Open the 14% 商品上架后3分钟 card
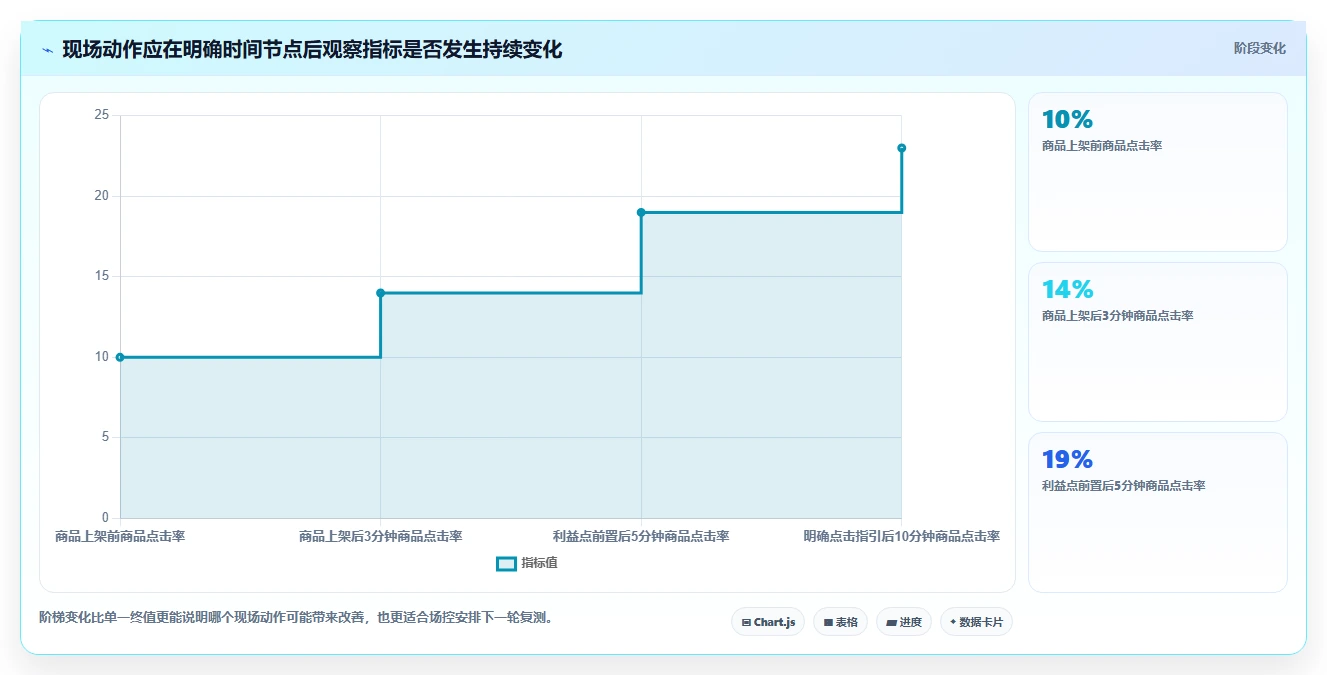The height and width of the screenshot is (675, 1327). (1157, 342)
